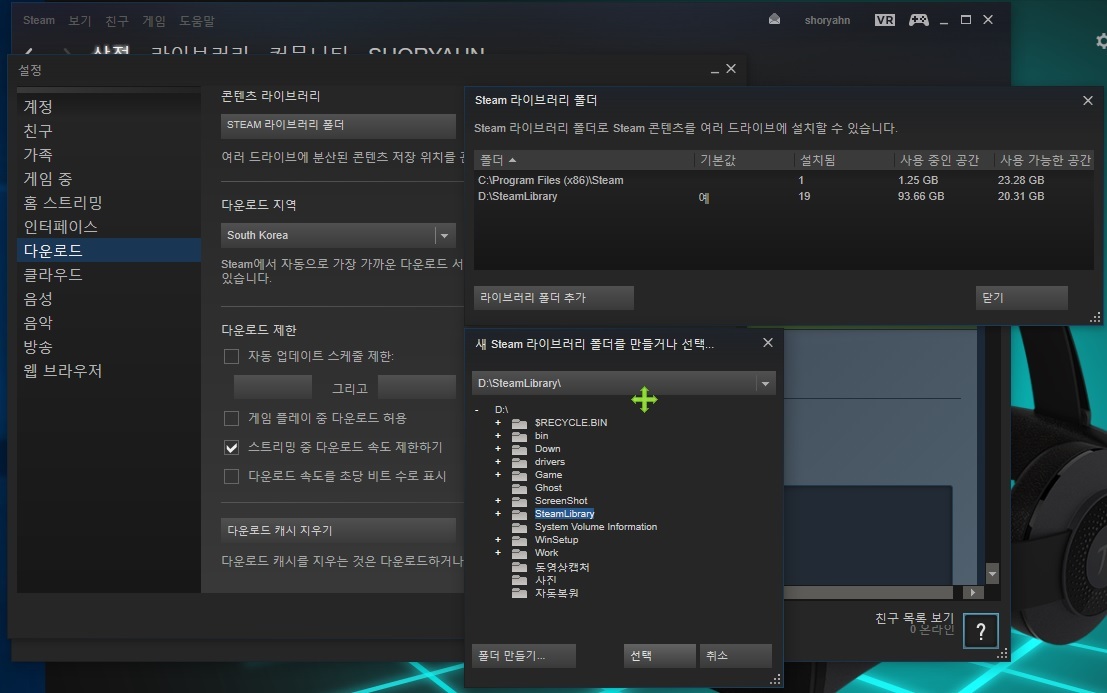Click the 친구 목록 보기 link

click(914, 618)
